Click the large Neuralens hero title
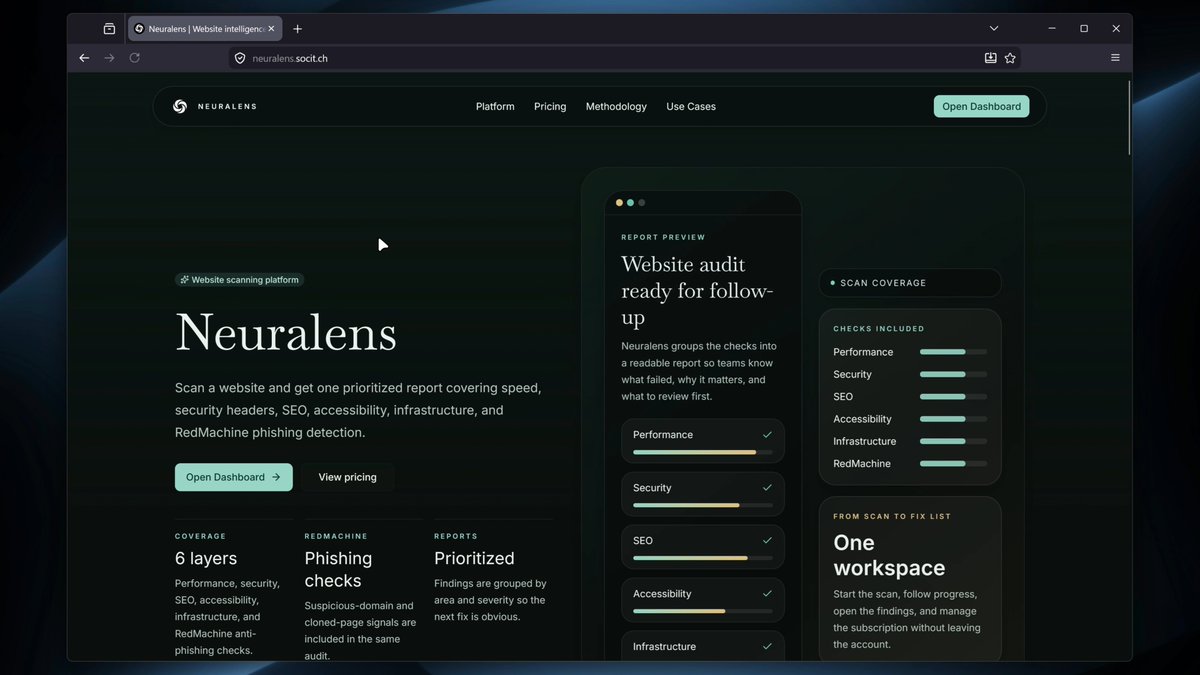Viewport: 1200px width, 675px height. pos(286,333)
